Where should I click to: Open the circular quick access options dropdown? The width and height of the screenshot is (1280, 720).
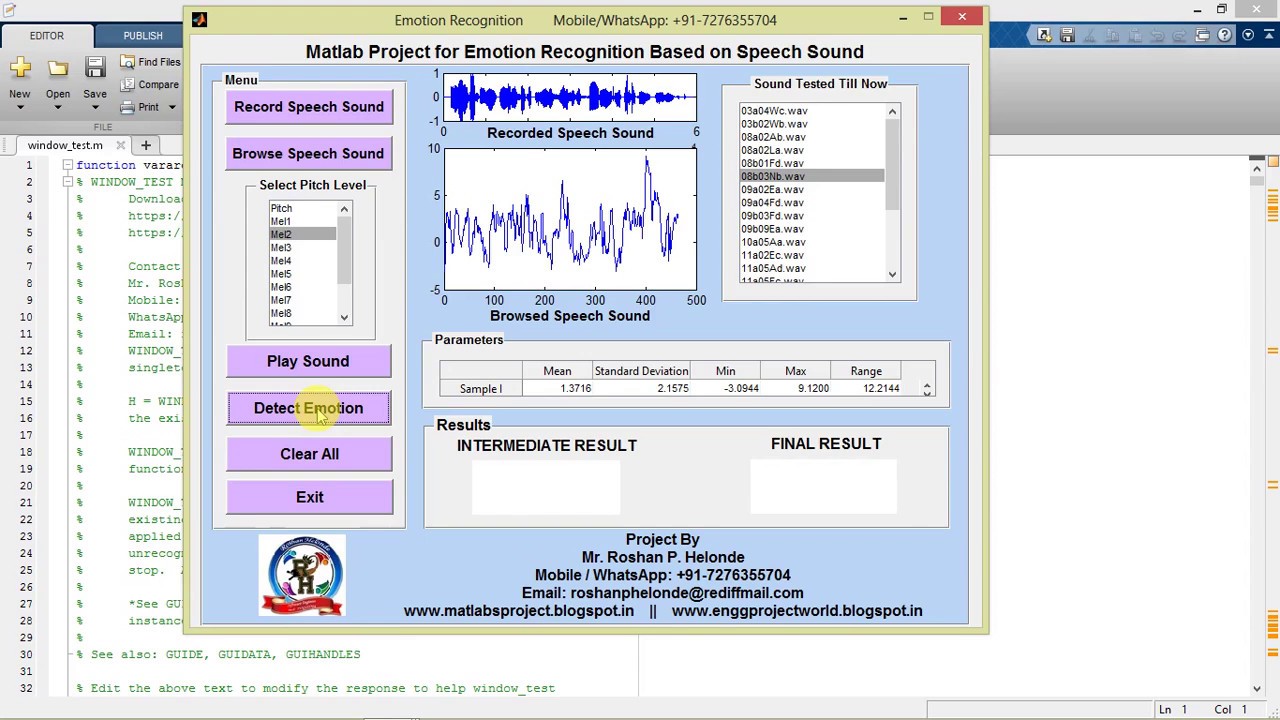coord(1248,35)
